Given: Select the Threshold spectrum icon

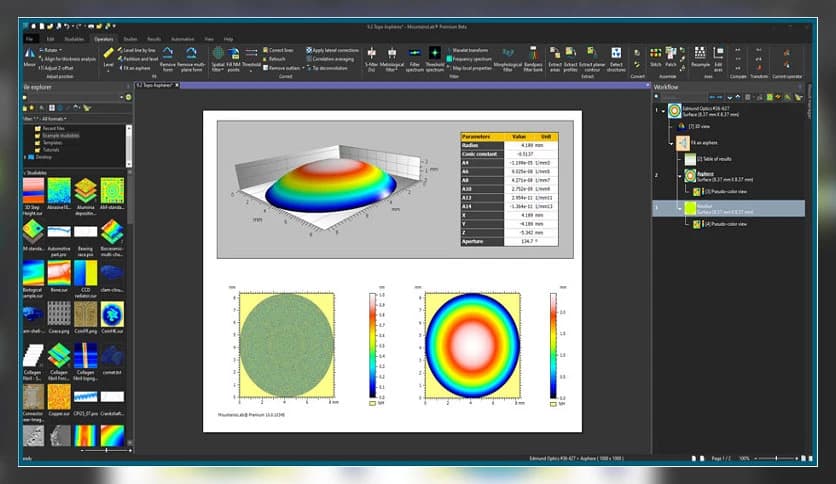Looking at the screenshot, I should 435,53.
